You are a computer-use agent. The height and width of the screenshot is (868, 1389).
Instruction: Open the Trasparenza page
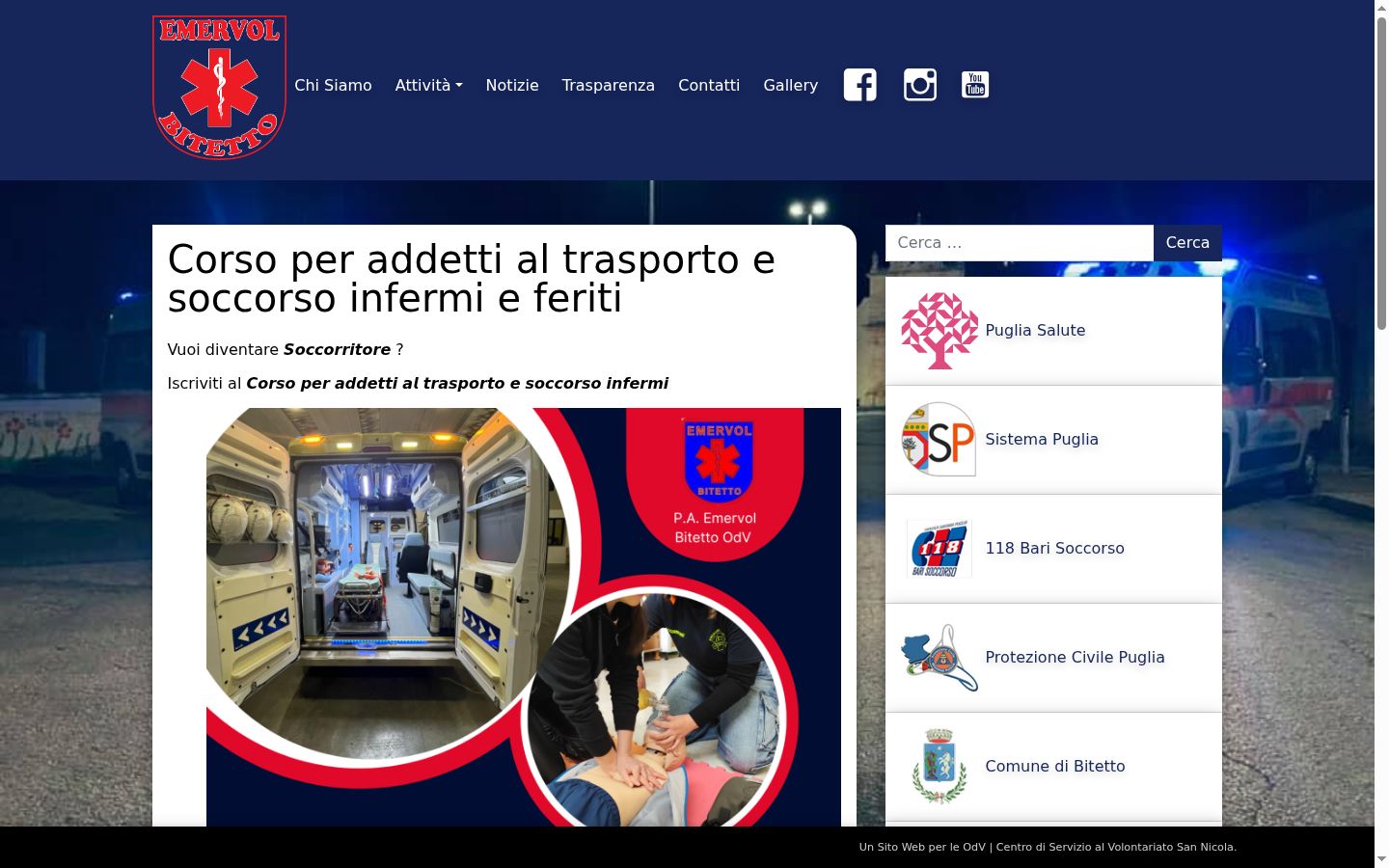609,85
